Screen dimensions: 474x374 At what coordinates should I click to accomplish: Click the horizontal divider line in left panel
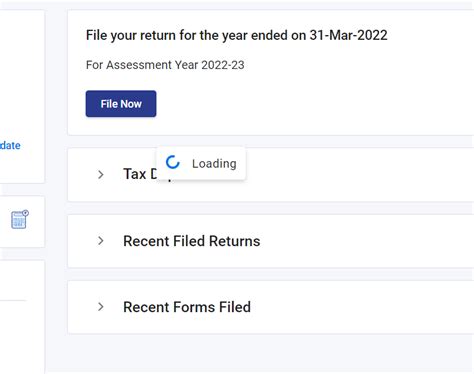coord(13,300)
